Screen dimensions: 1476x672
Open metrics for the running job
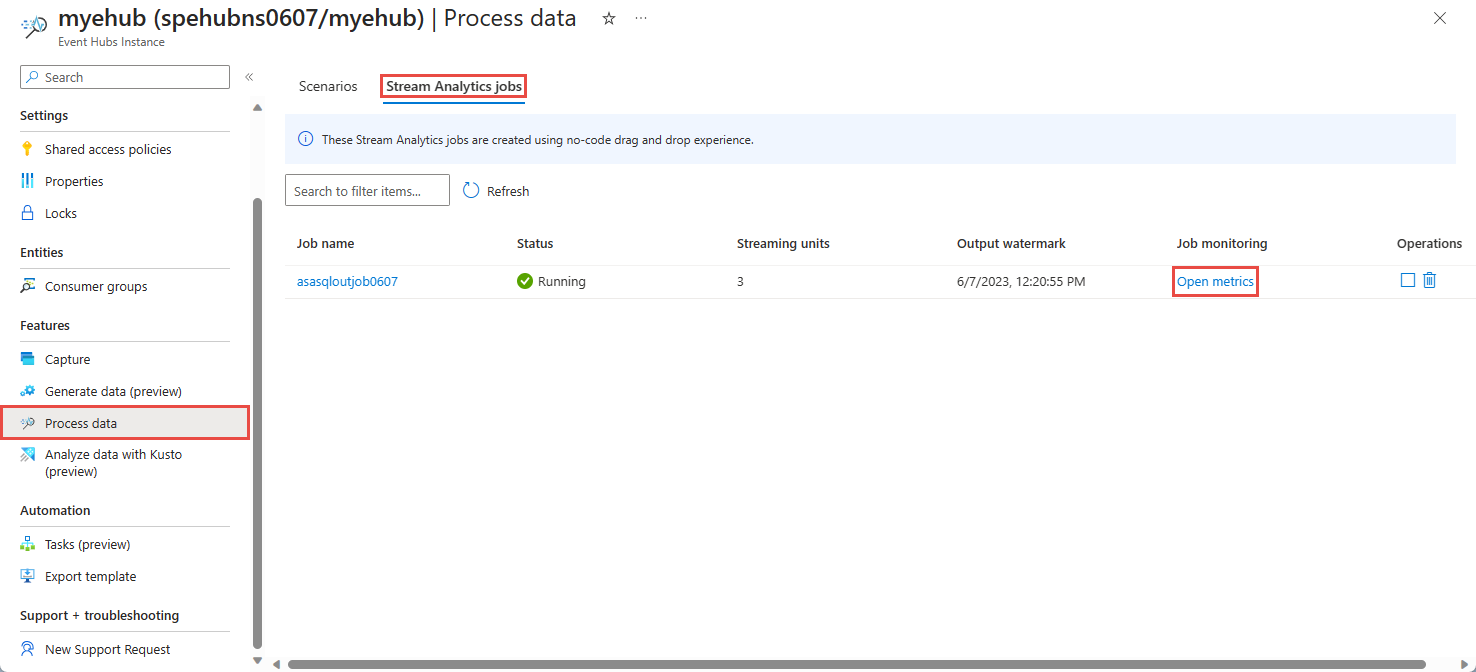click(x=1214, y=281)
